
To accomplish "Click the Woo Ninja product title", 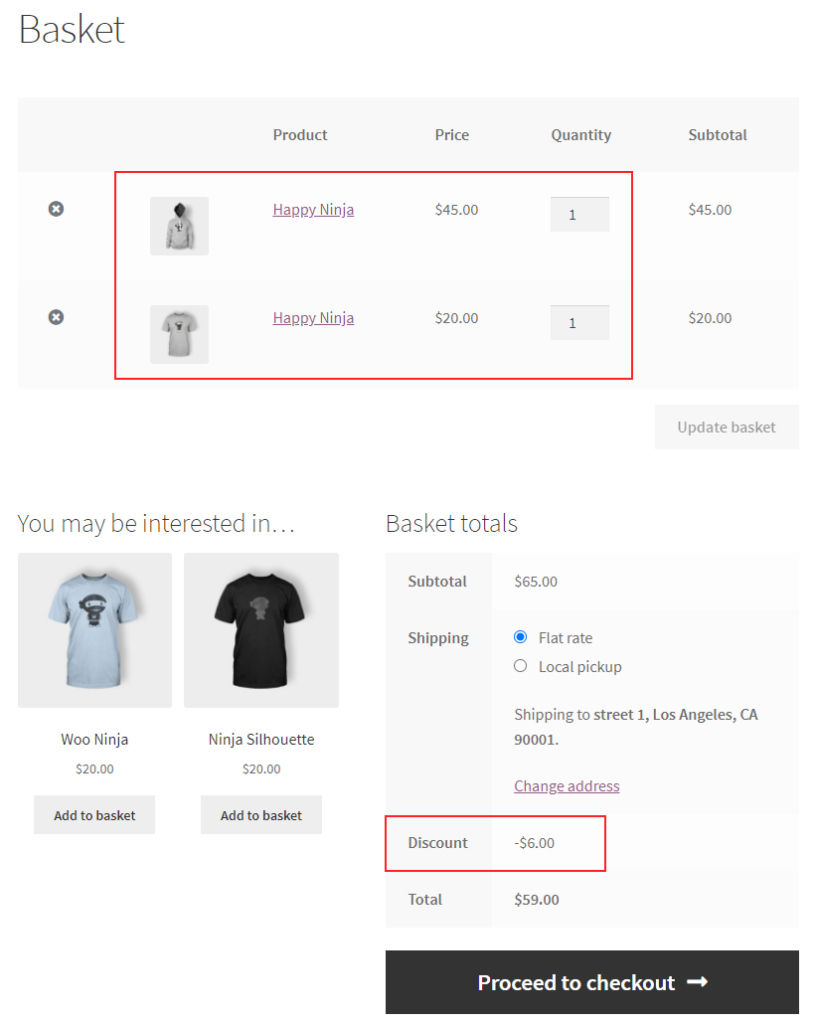I will point(94,739).
